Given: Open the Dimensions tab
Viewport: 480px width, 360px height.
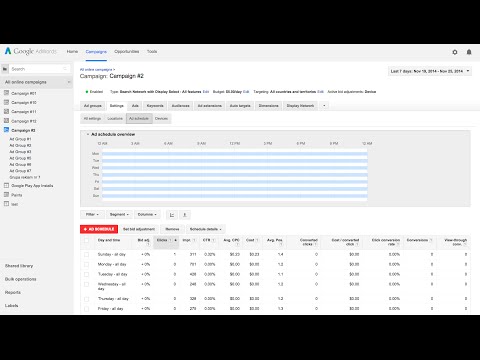Looking at the screenshot, I should pos(268,106).
